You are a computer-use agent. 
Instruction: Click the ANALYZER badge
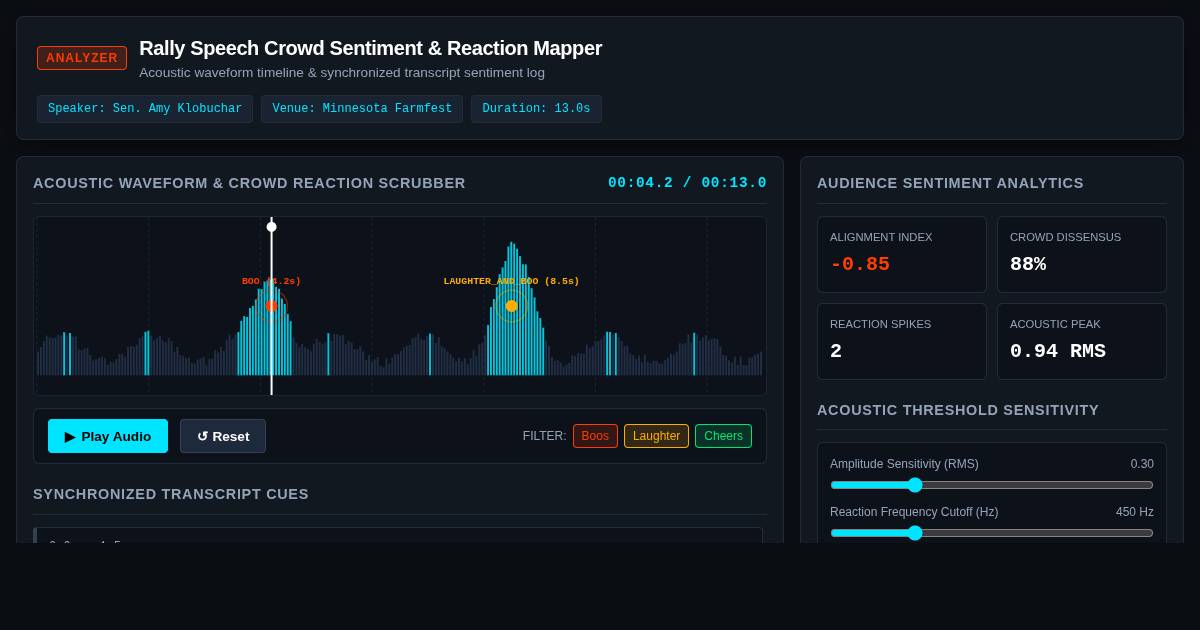pyautogui.click(x=82, y=58)
